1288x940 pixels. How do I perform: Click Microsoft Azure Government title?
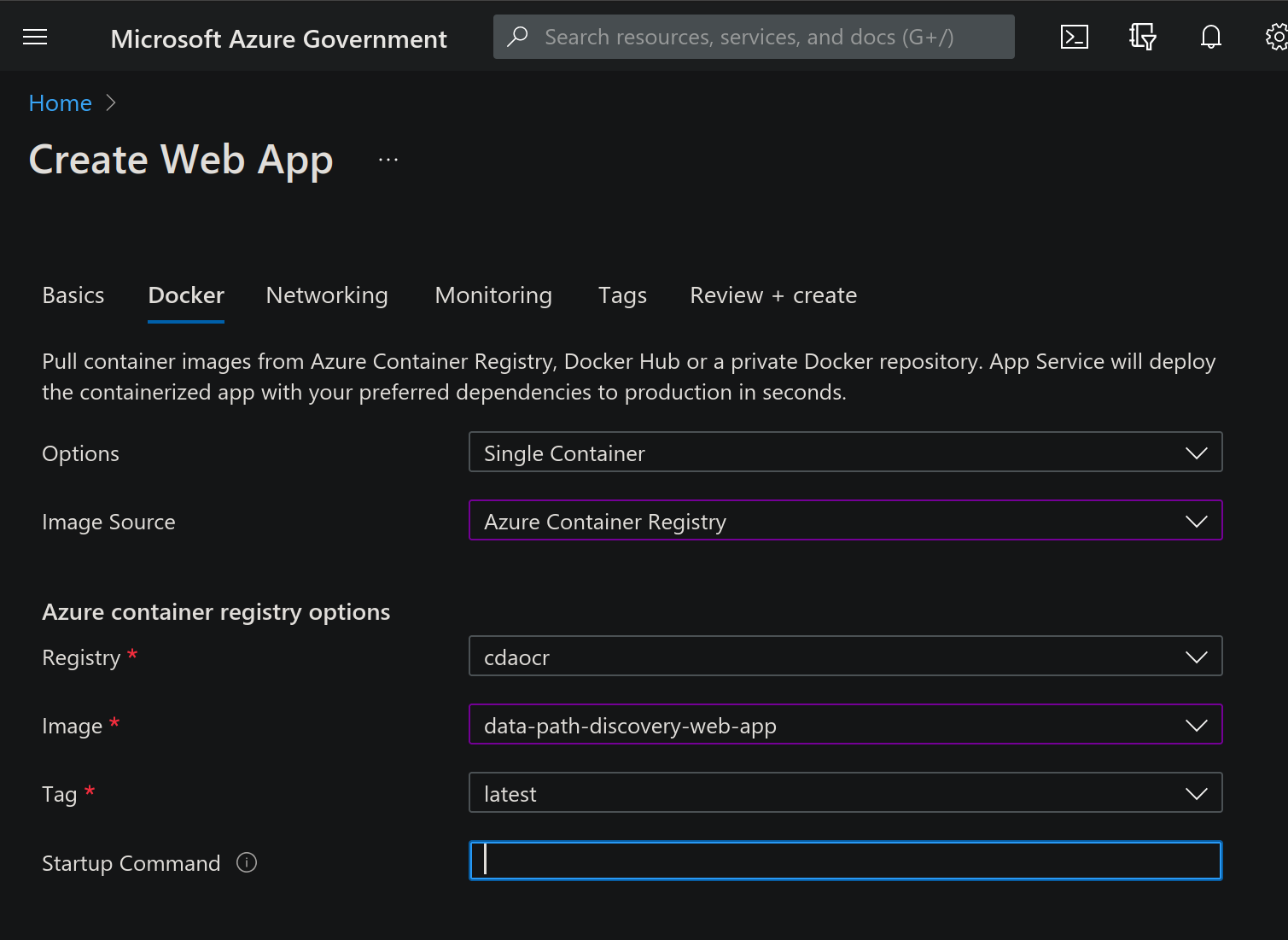point(278,38)
